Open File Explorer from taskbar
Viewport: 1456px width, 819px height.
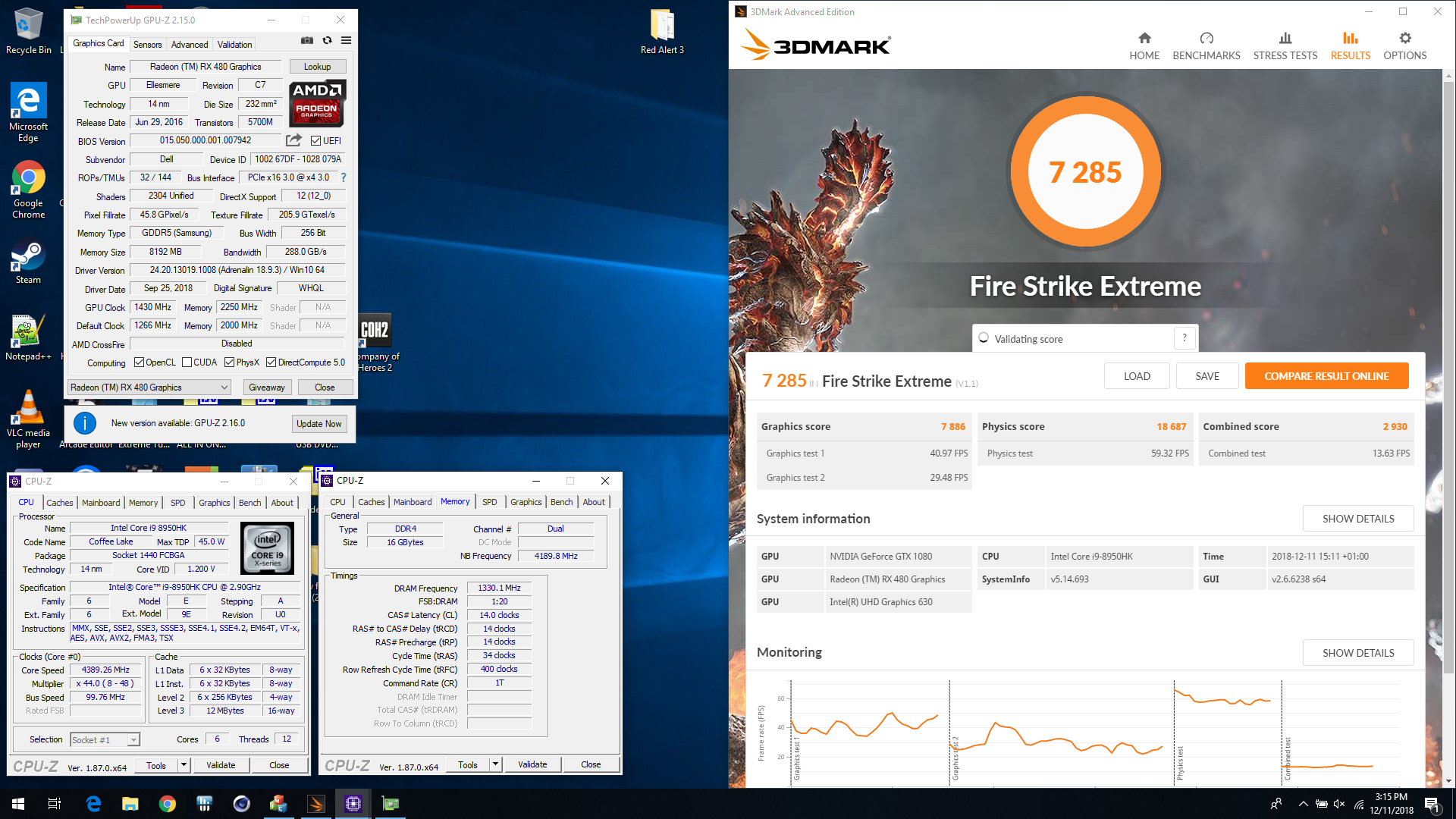[130, 804]
